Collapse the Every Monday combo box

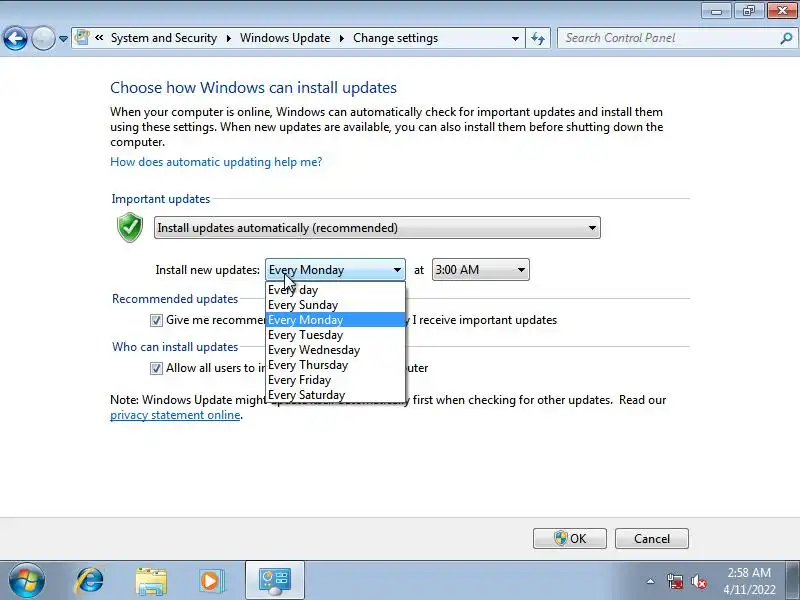click(x=335, y=269)
